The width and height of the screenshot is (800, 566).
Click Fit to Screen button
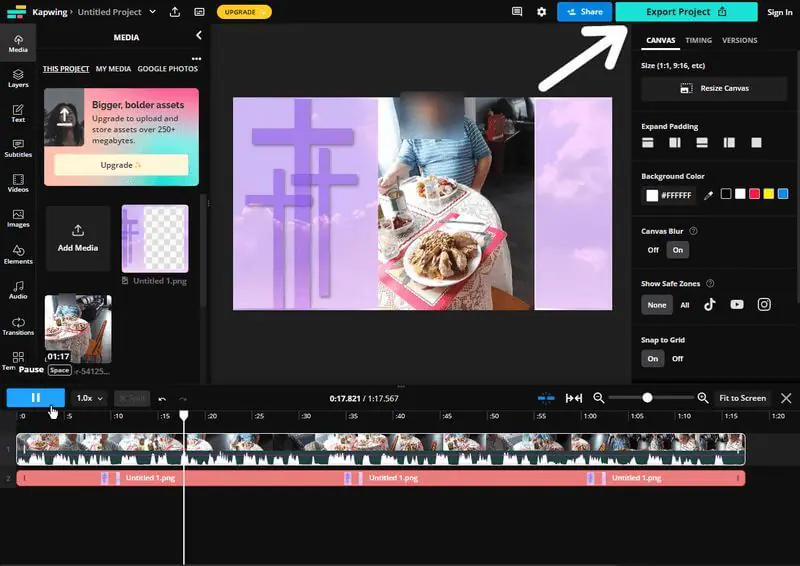pos(742,398)
